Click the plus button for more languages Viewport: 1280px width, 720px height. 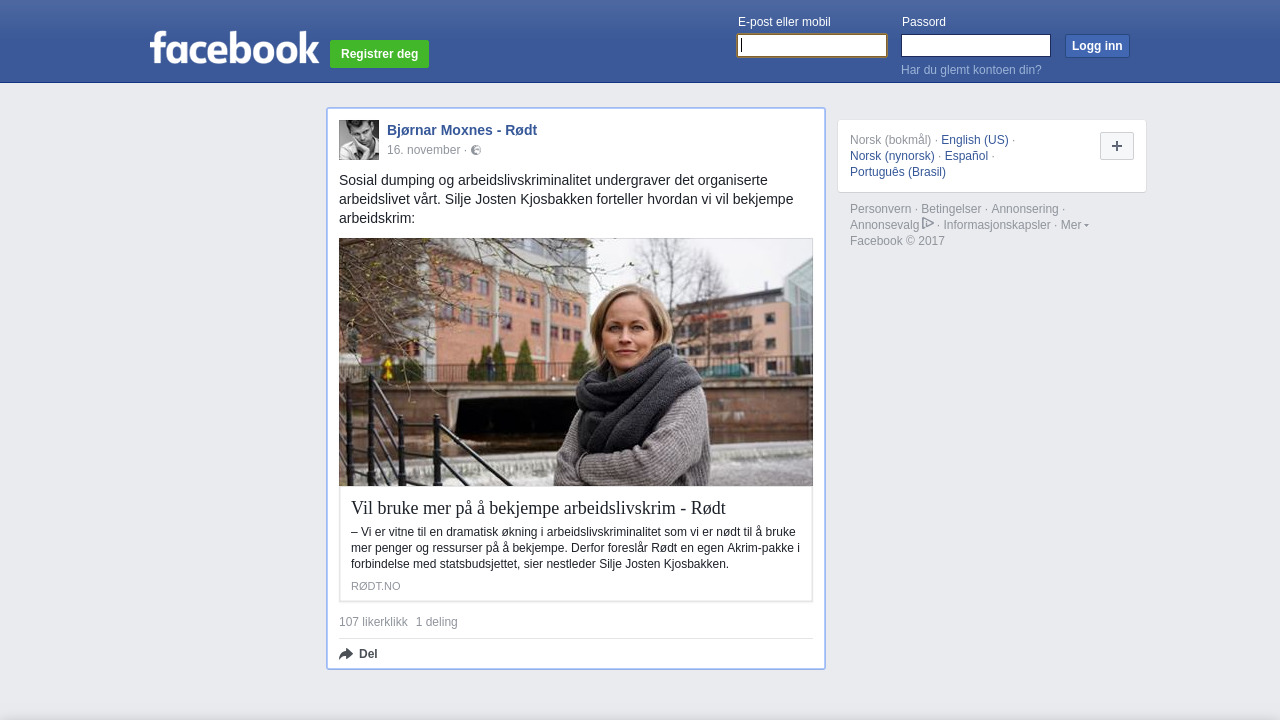click(x=1117, y=146)
